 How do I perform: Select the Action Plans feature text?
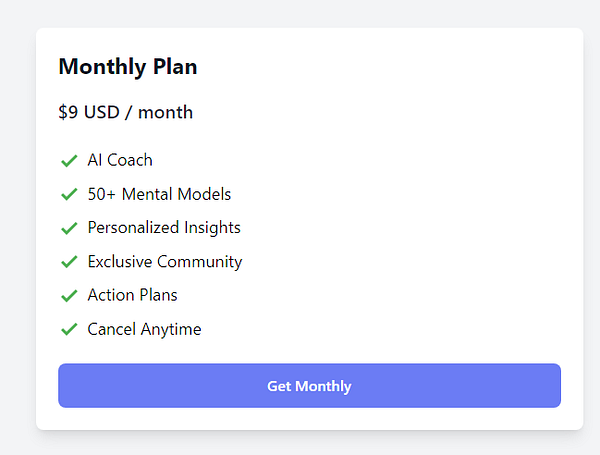[x=132, y=295]
